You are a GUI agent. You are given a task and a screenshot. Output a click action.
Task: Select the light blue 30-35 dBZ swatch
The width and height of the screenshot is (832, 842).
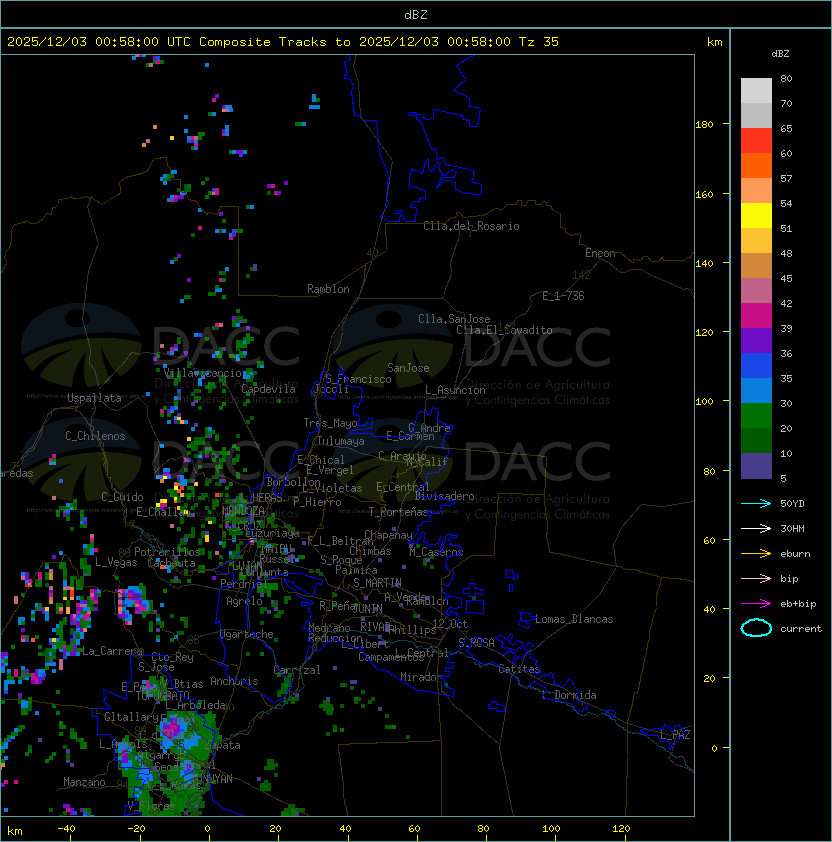756,390
